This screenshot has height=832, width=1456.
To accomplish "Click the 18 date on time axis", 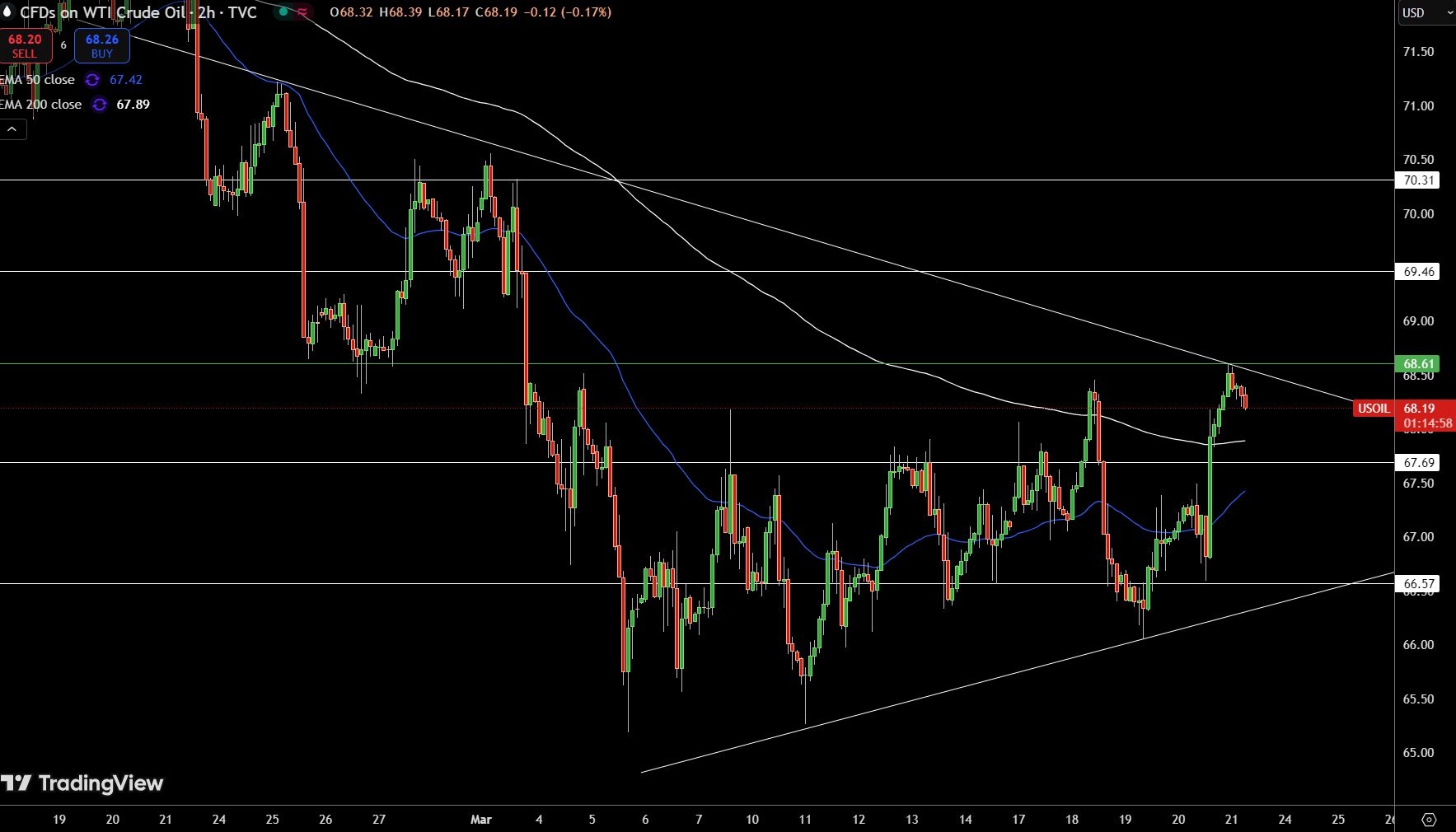I will [x=1072, y=820].
